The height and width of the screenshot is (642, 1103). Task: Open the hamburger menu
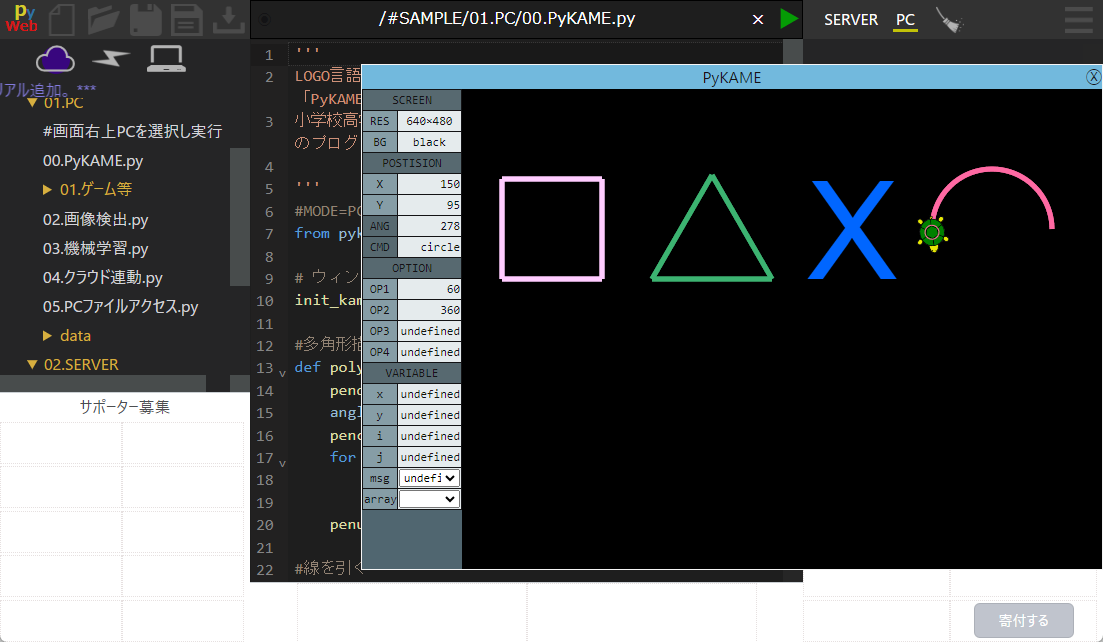pos(1079,20)
